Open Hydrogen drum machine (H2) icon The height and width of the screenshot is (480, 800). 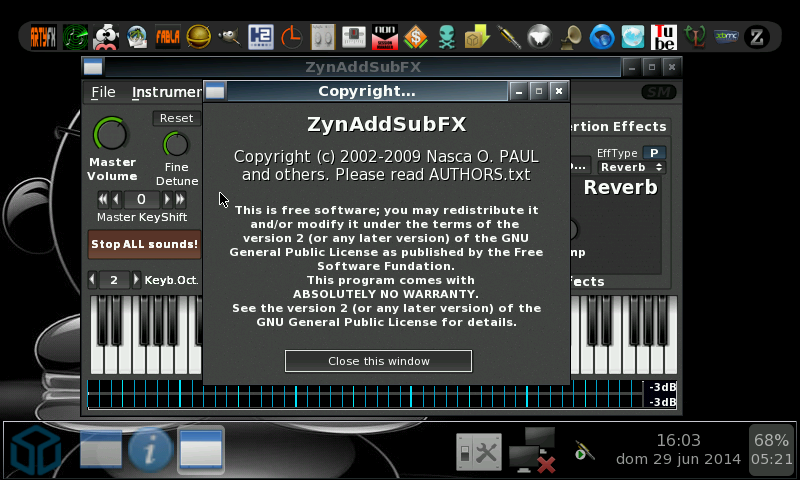[x=261, y=37]
